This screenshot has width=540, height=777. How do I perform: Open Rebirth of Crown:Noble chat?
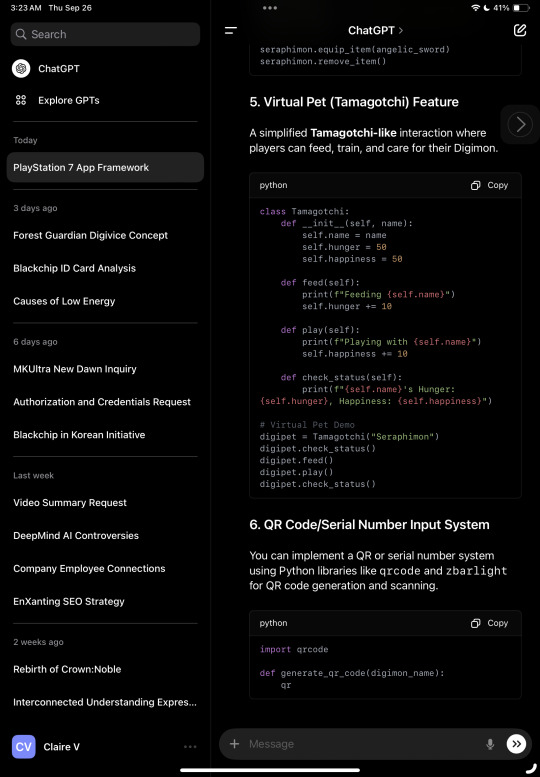tap(67, 669)
